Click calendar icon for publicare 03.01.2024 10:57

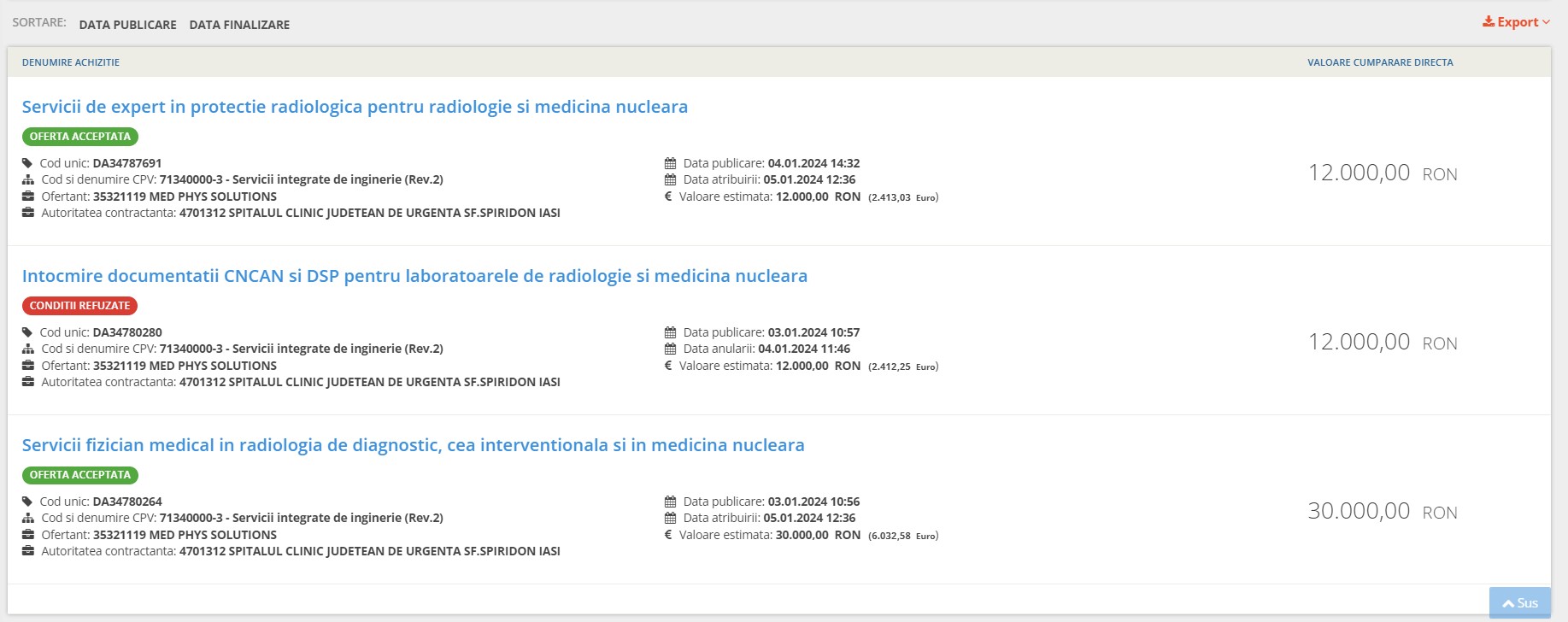click(x=670, y=332)
